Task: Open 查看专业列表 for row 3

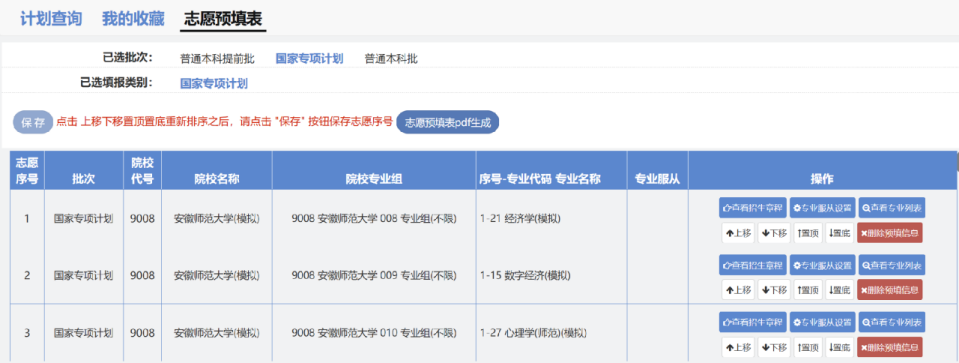Action: tap(892, 321)
